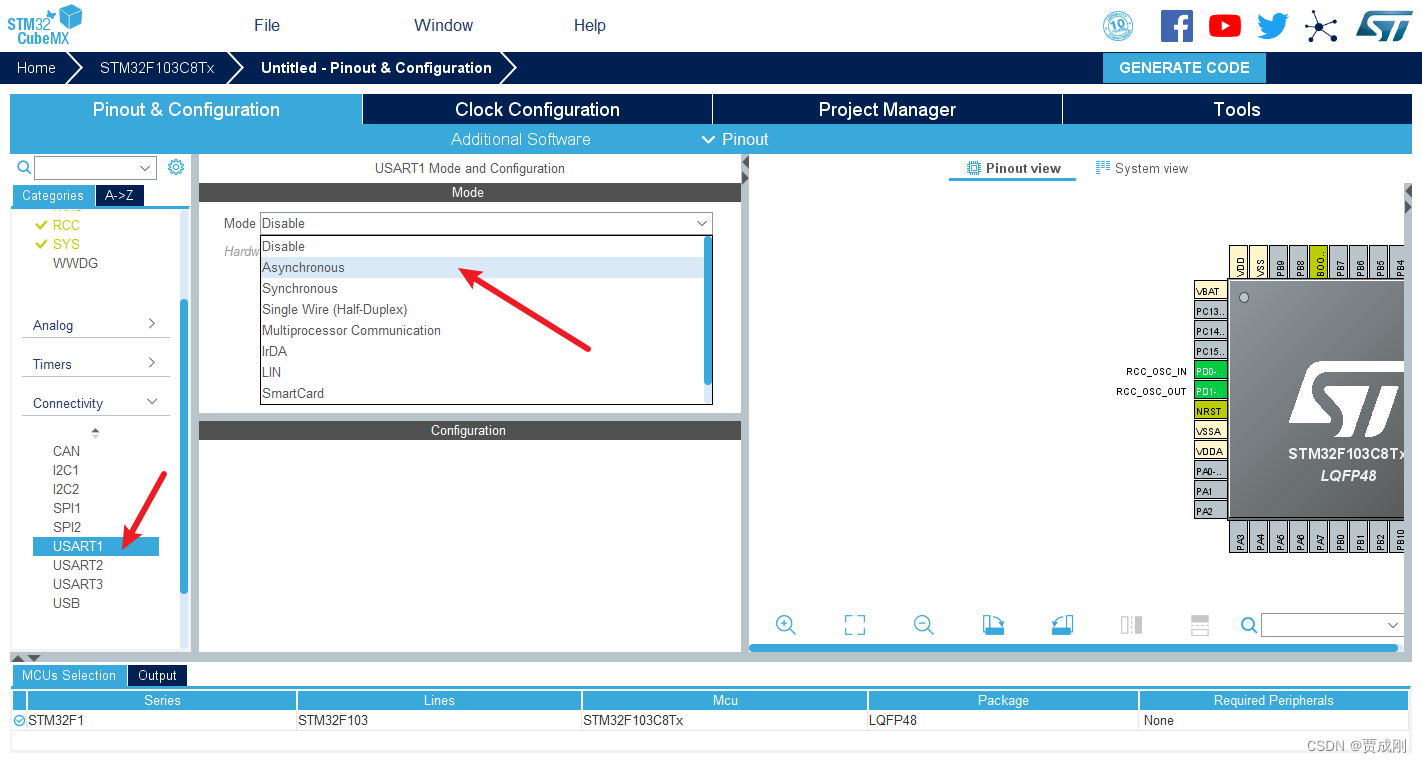Zoom in on the pinout view

(x=786, y=625)
